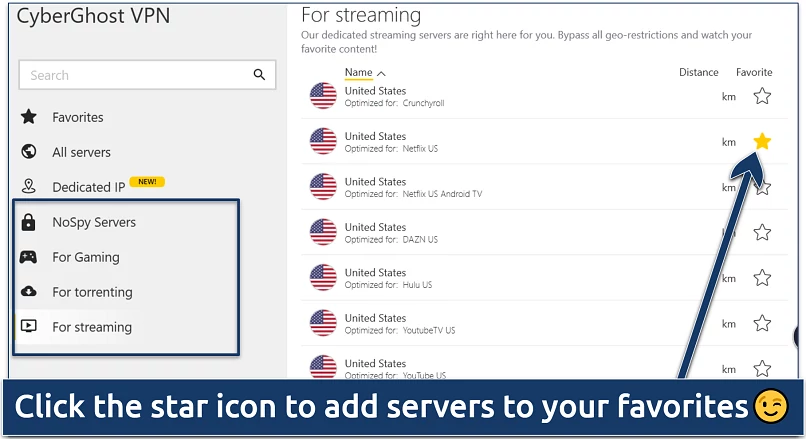Click the US flag for DAZN US server
The width and height of the screenshot is (806, 439).
click(323, 232)
